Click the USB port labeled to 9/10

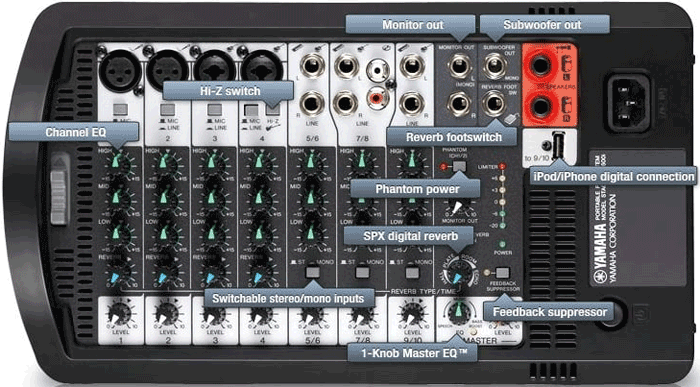point(558,146)
